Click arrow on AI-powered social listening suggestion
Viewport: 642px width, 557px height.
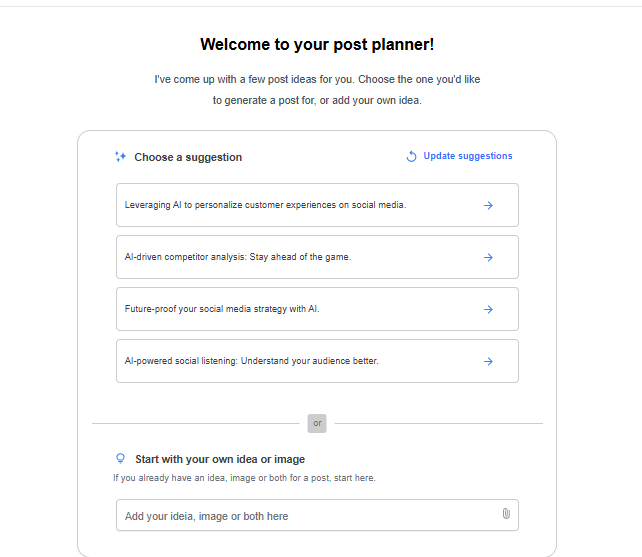(x=488, y=361)
